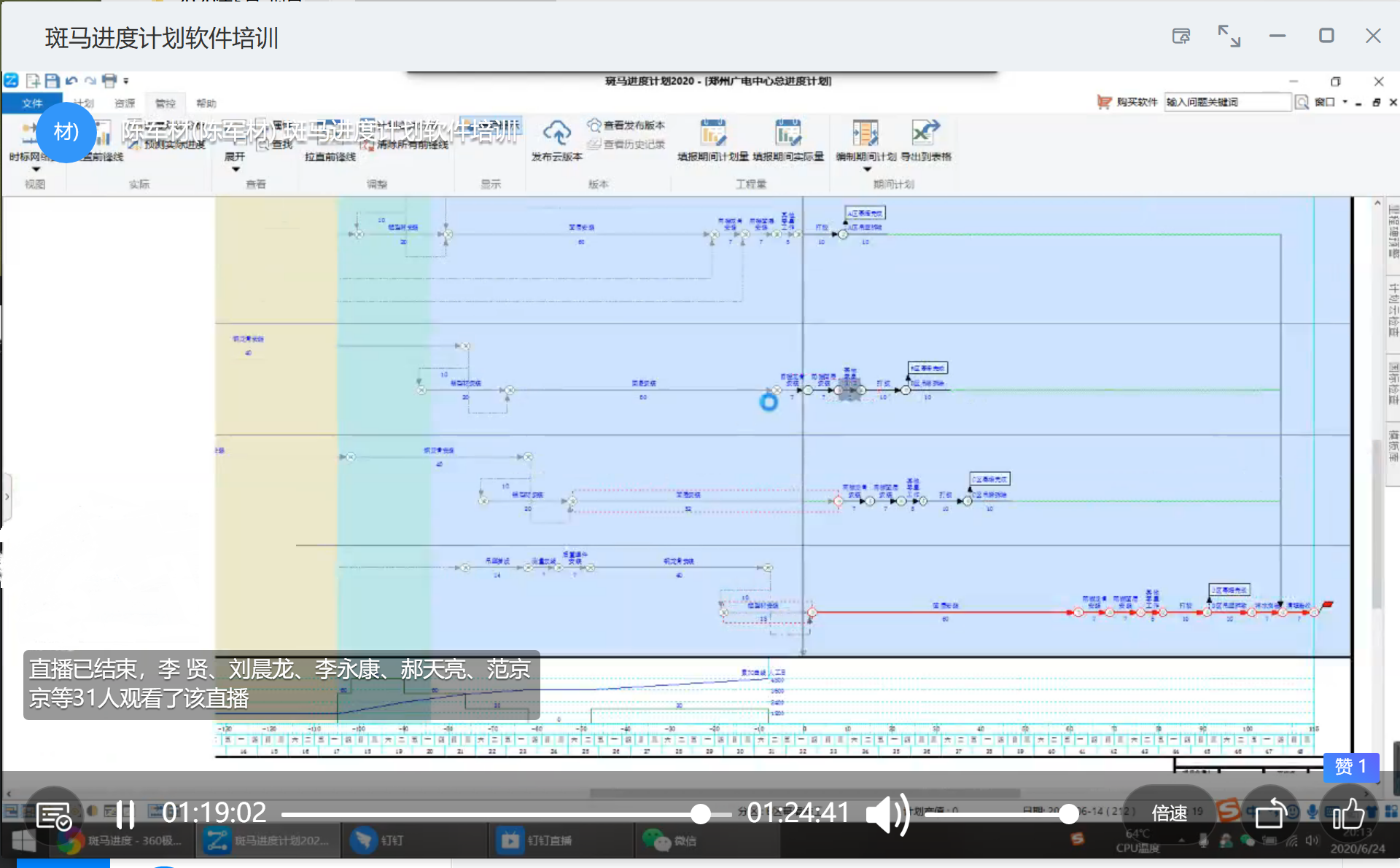
Task: Adjust the volume slider handle
Action: point(1069,814)
